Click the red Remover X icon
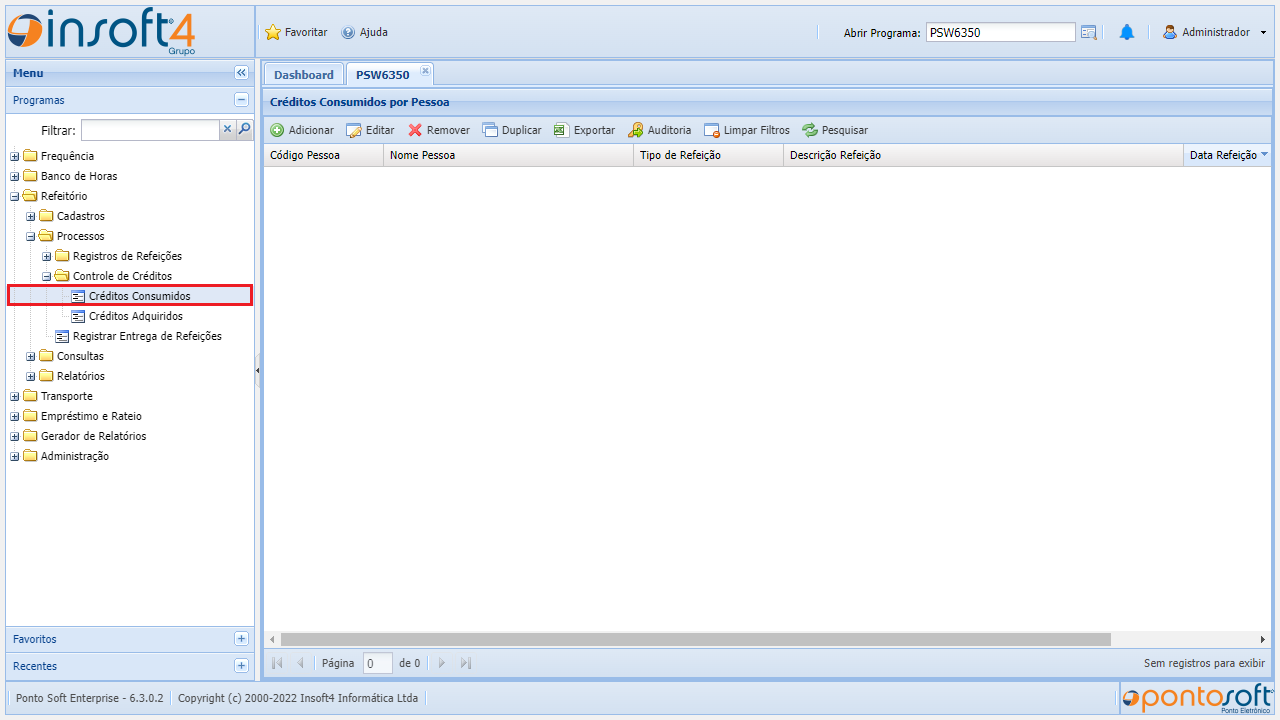The width and height of the screenshot is (1280, 720). tap(415, 130)
